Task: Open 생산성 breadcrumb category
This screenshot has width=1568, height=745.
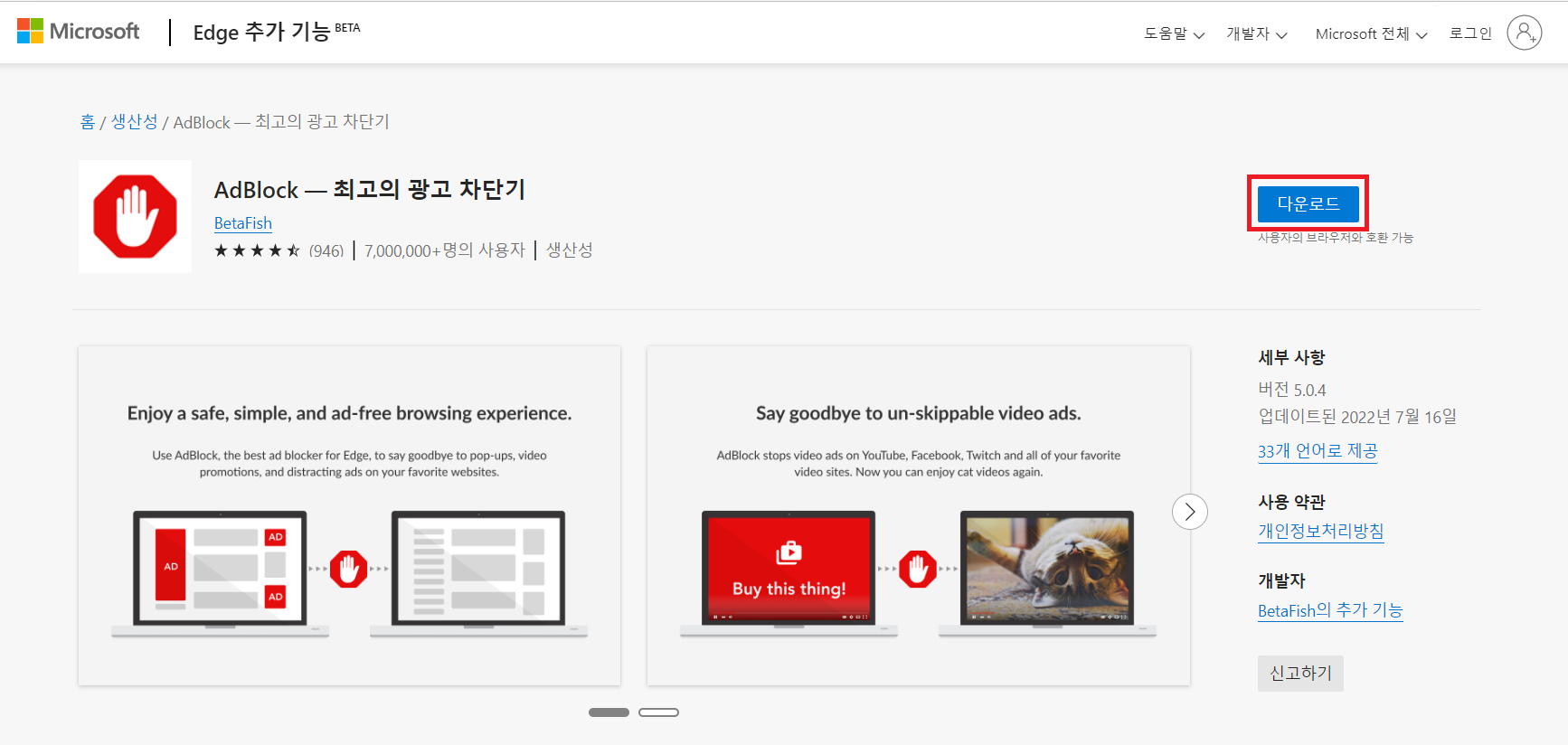Action: coord(134,121)
